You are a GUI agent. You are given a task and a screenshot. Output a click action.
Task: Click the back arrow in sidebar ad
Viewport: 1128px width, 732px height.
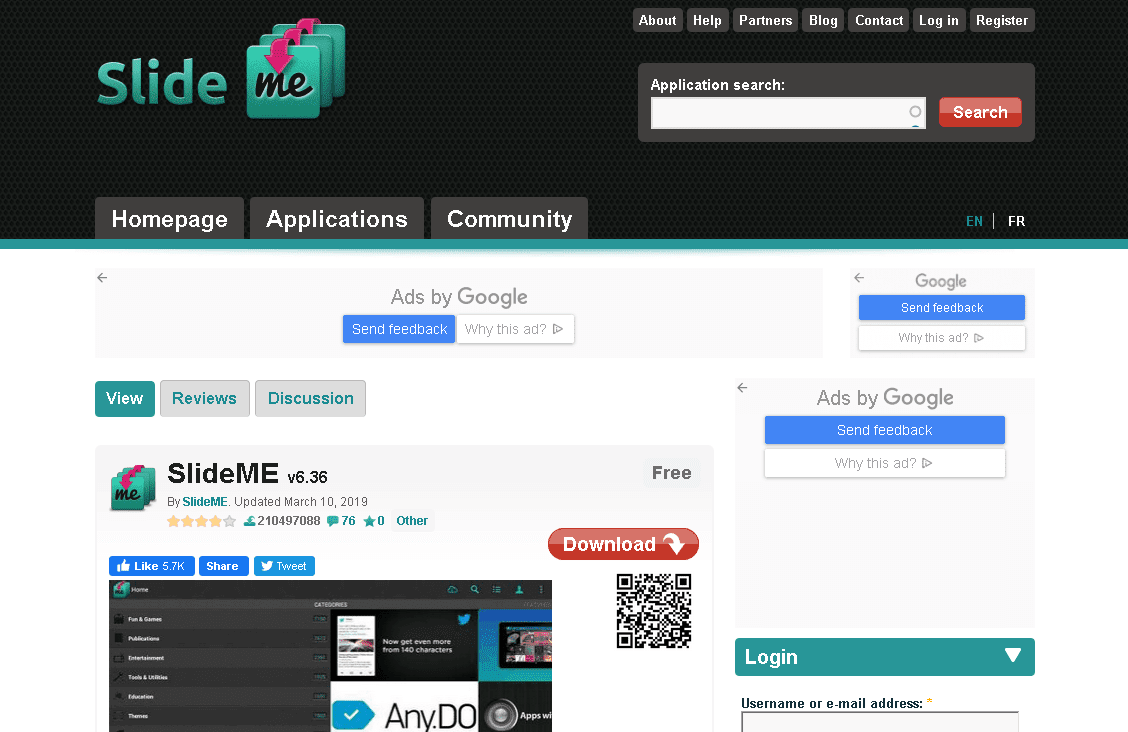pyautogui.click(x=742, y=388)
